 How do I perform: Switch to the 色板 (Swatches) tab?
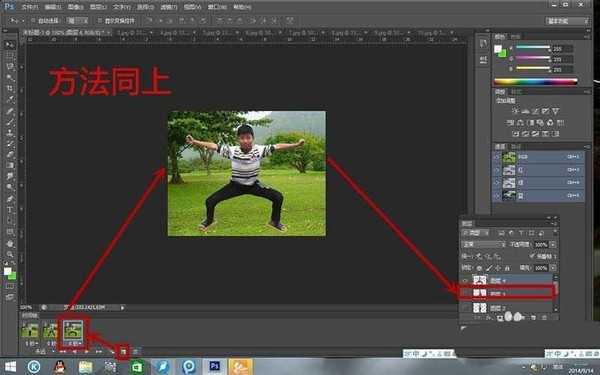pyautogui.click(x=515, y=37)
